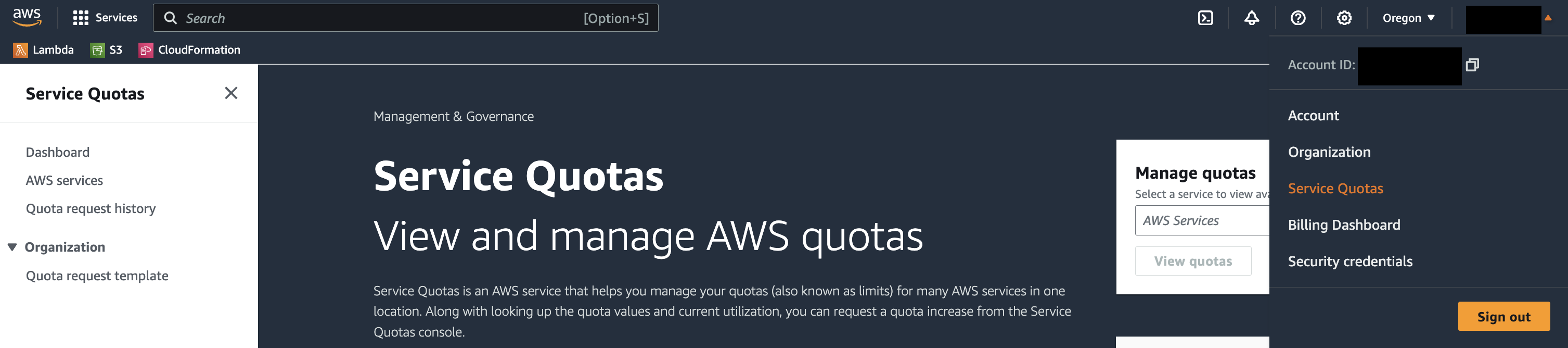
Task: Open the Services grid menu
Action: (x=104, y=18)
